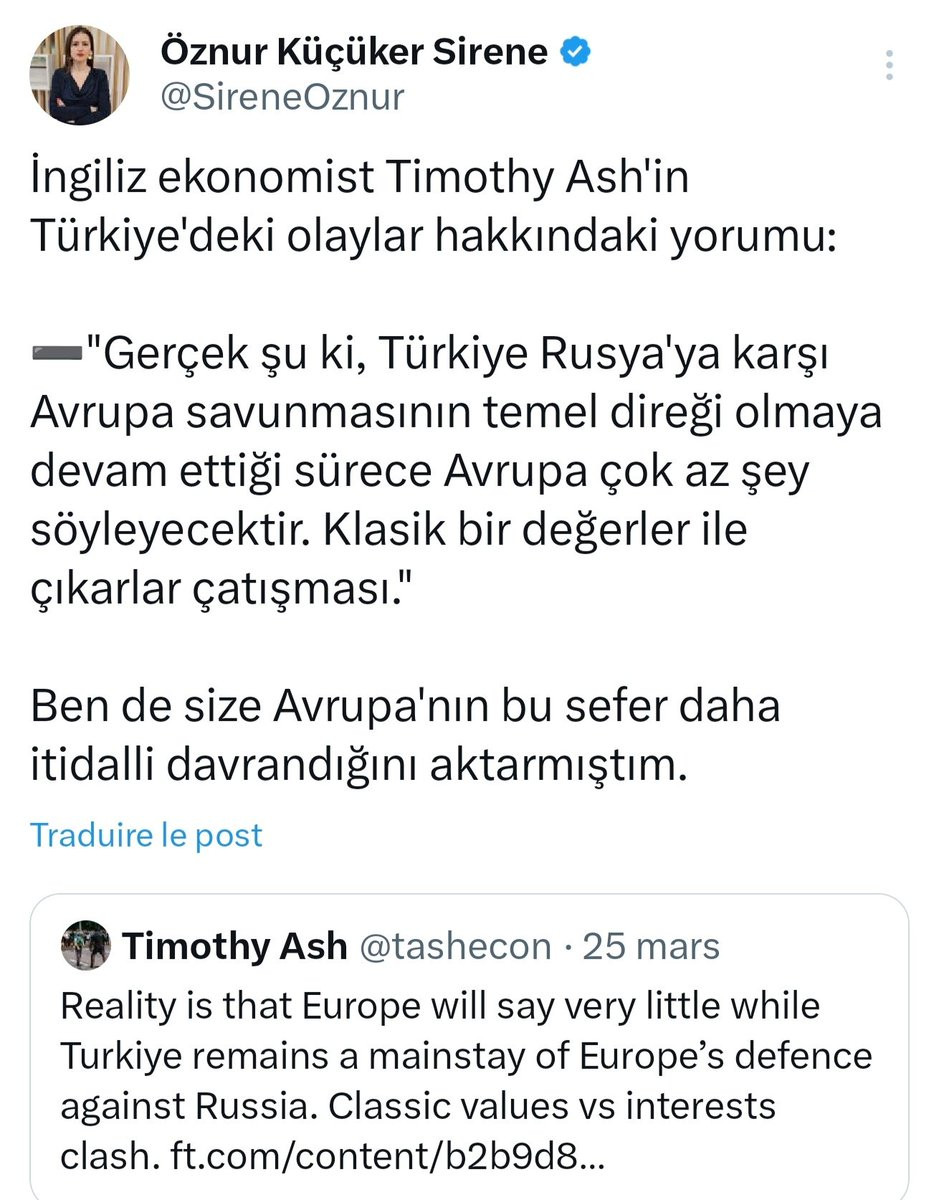Open Timothy Ash's avatar in quoted post

86,945
